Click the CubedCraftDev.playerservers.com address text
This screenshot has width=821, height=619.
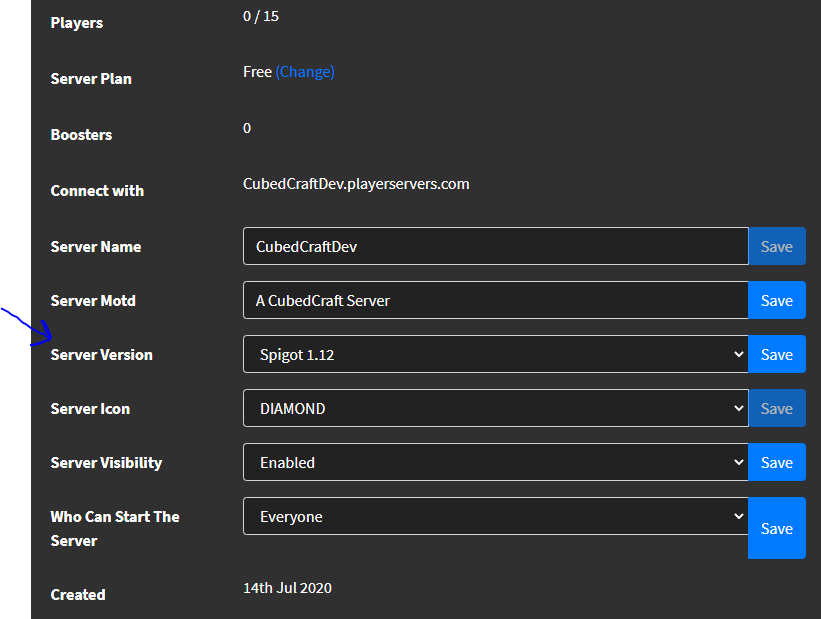click(x=356, y=184)
